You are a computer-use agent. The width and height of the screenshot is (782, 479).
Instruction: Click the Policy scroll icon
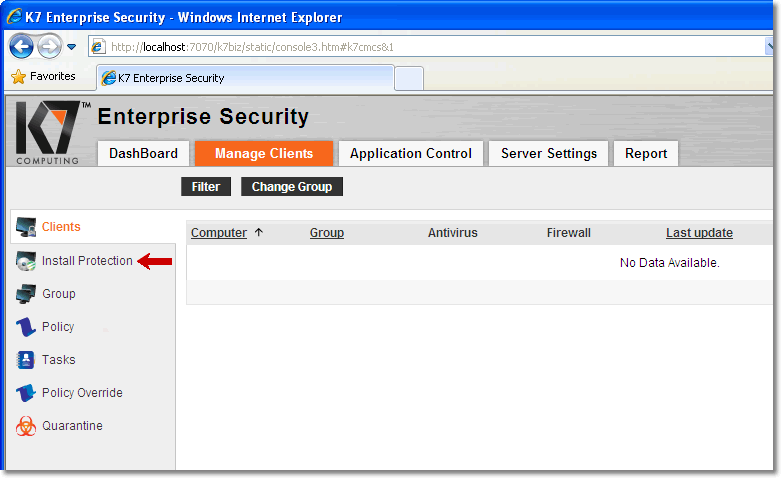(25, 327)
